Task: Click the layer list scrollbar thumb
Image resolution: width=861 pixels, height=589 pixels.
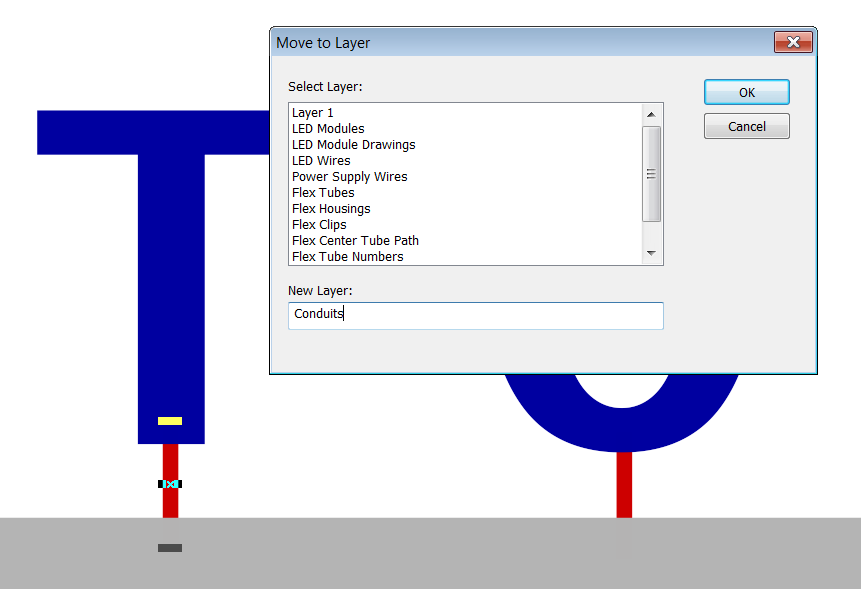Action: (651, 173)
